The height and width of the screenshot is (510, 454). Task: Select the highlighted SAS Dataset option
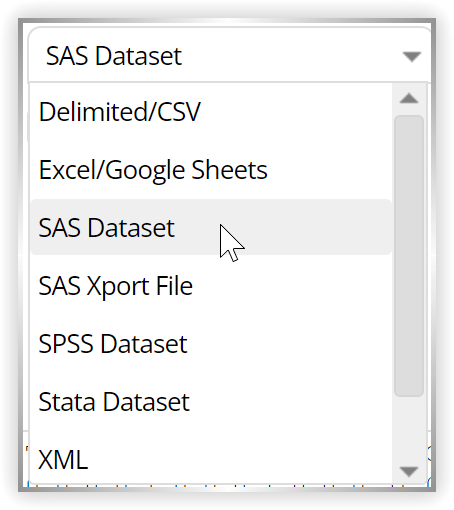(x=211, y=227)
